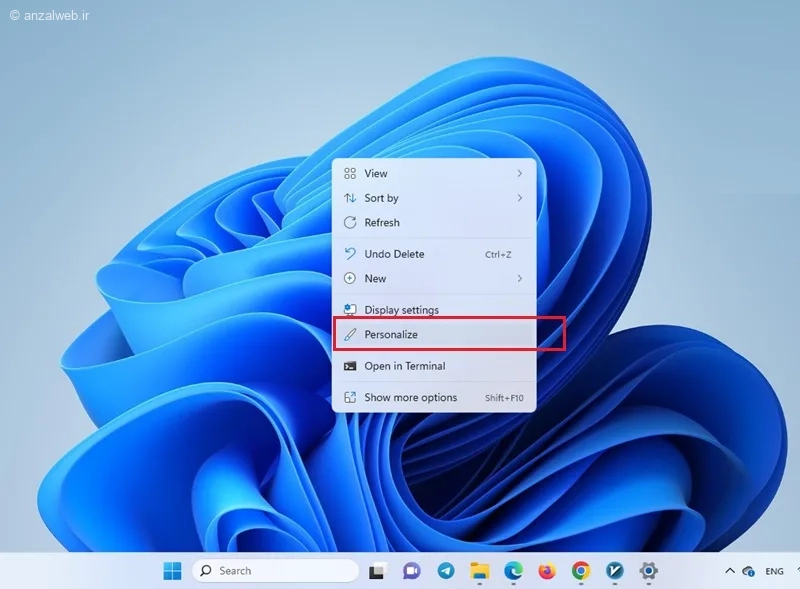Open the Chat app in taskbar
800x589 pixels.
[412, 571]
